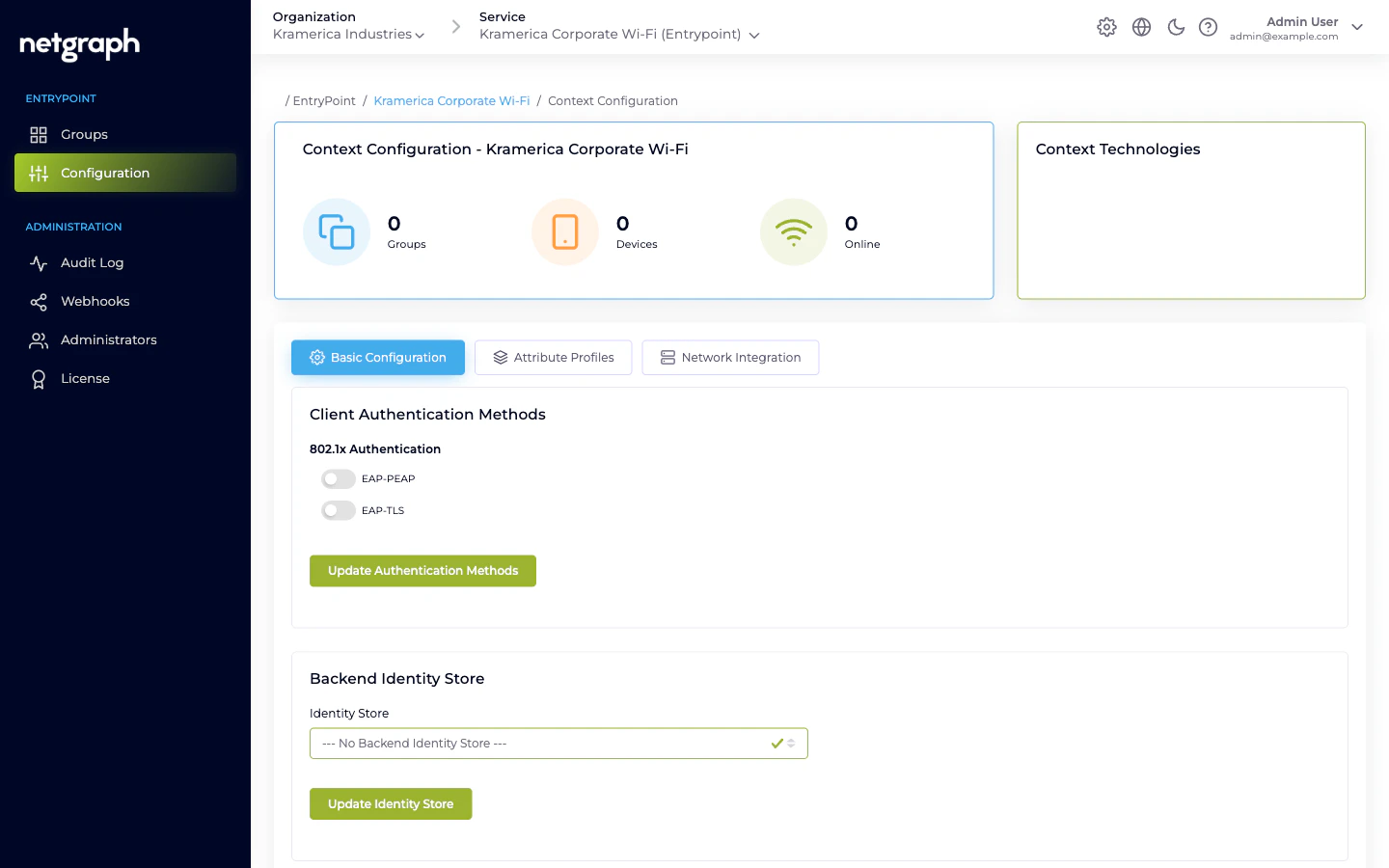Enable EAP-PEAP authentication
The width and height of the screenshot is (1389, 868).
pos(339,478)
